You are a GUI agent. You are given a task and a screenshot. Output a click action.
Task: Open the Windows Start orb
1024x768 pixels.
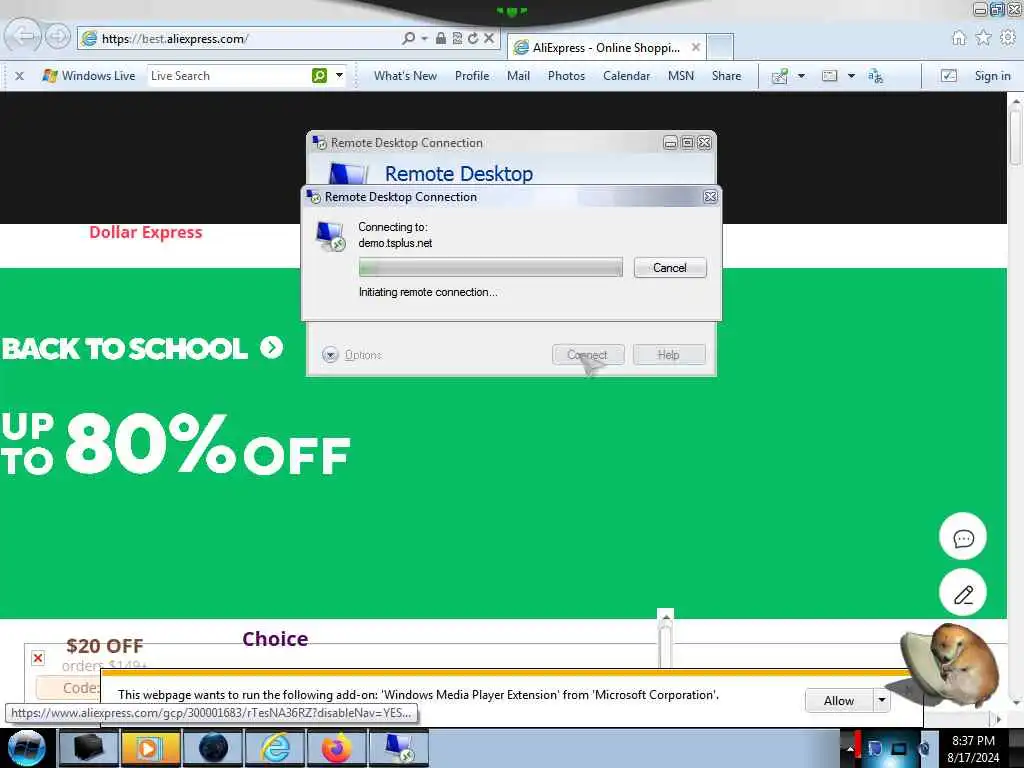pyautogui.click(x=27, y=748)
